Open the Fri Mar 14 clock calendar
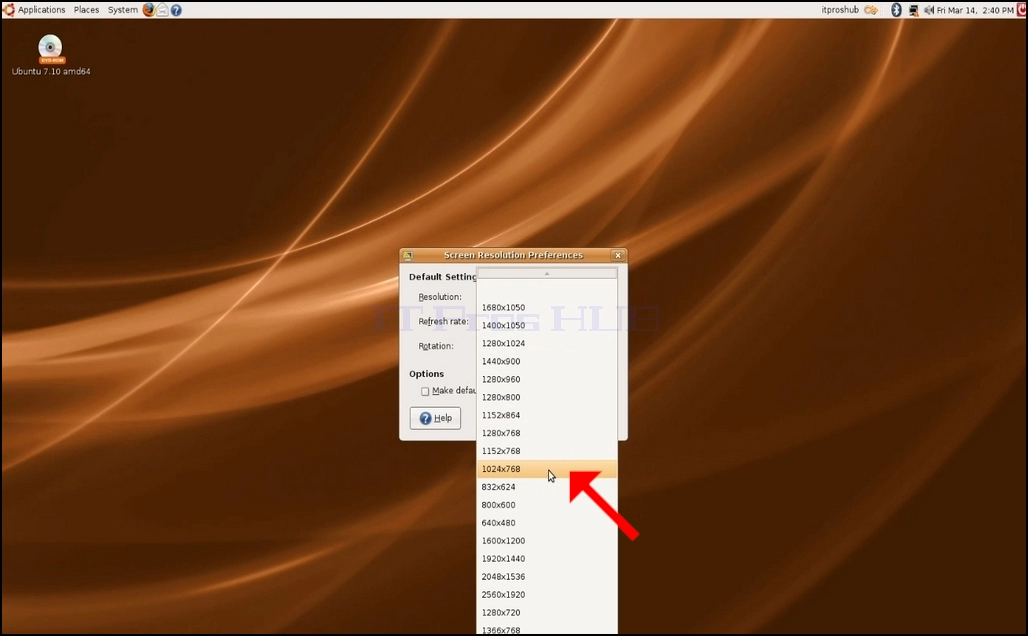Viewport: 1028px width, 636px height. 975,10
